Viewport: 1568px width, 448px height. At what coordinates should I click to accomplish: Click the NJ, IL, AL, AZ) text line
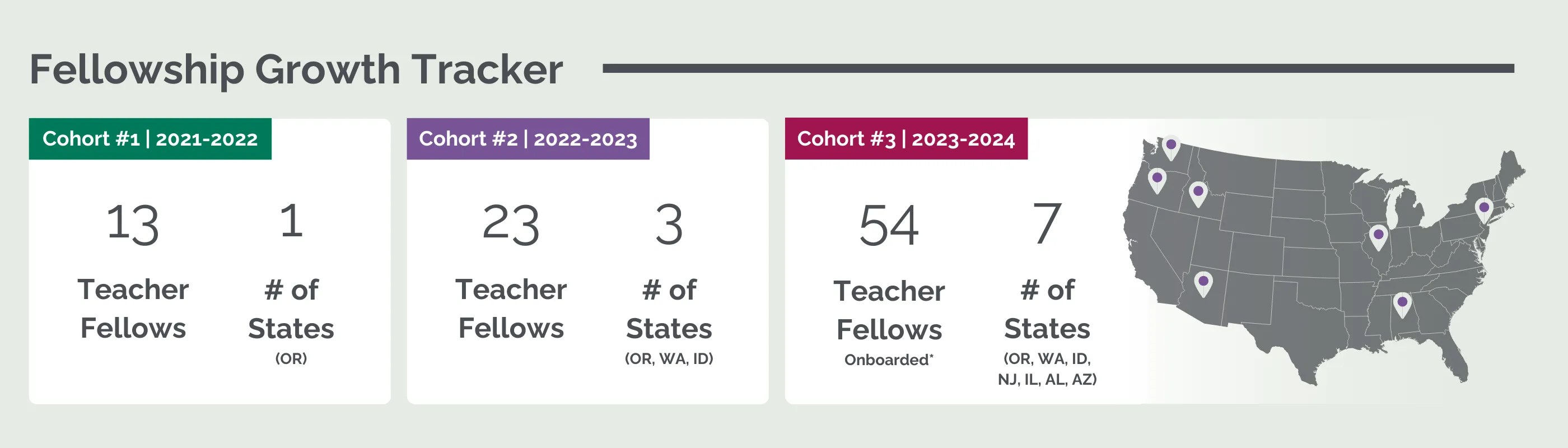(1047, 379)
